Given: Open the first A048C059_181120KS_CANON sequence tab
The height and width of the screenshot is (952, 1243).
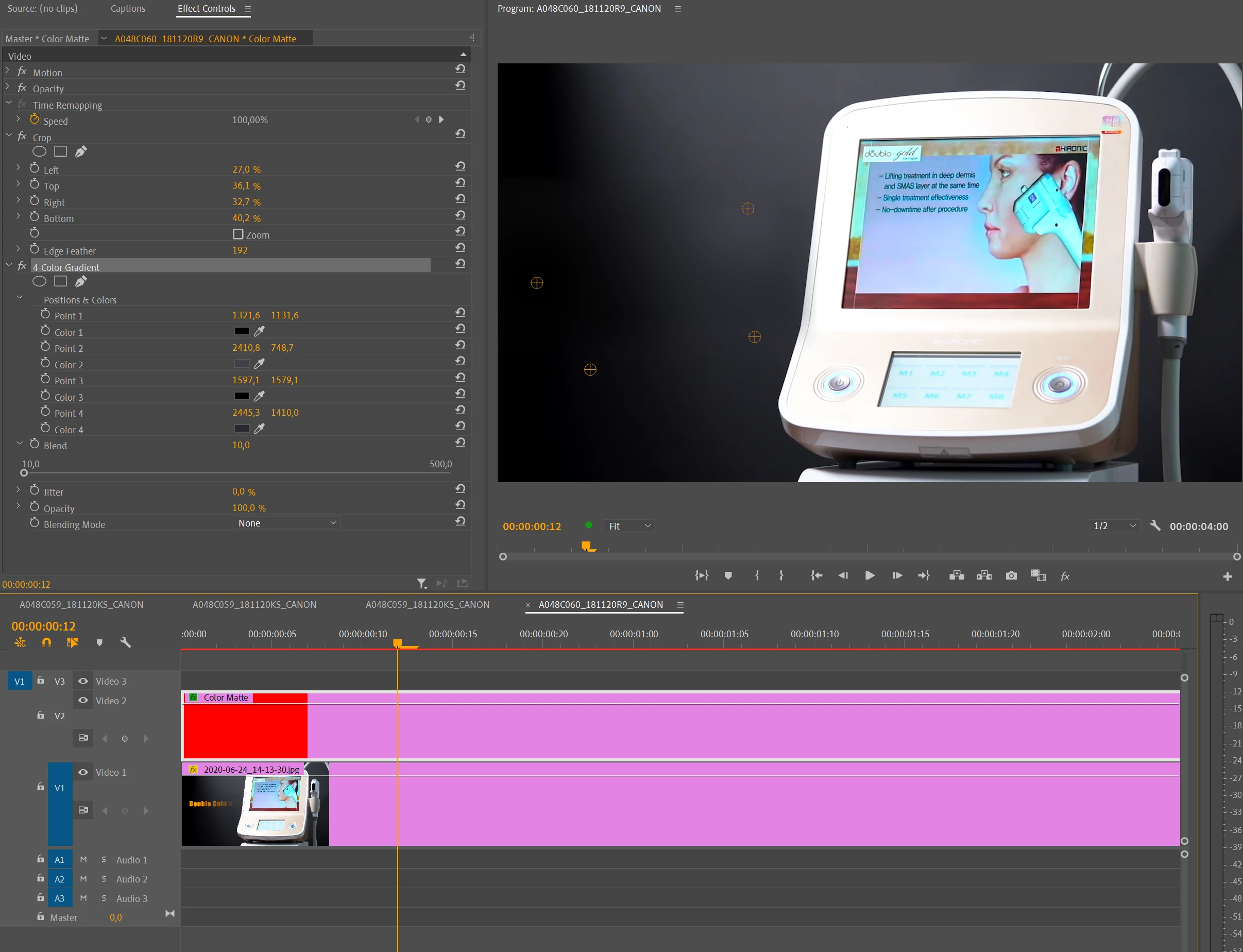Looking at the screenshot, I should coord(81,605).
